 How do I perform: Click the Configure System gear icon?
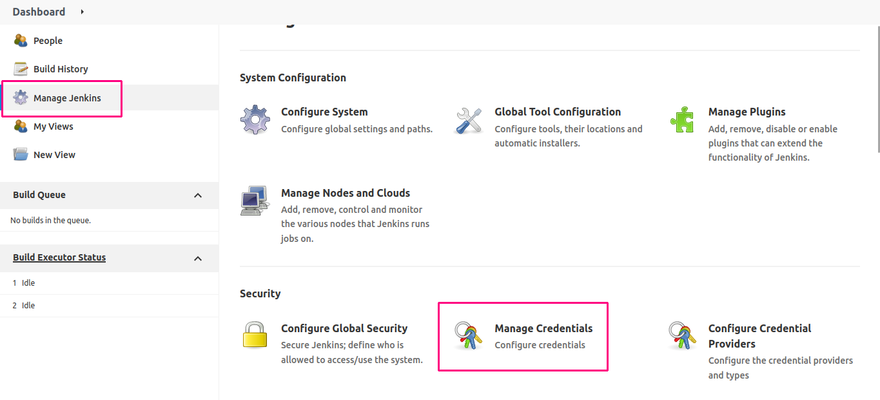click(x=255, y=119)
